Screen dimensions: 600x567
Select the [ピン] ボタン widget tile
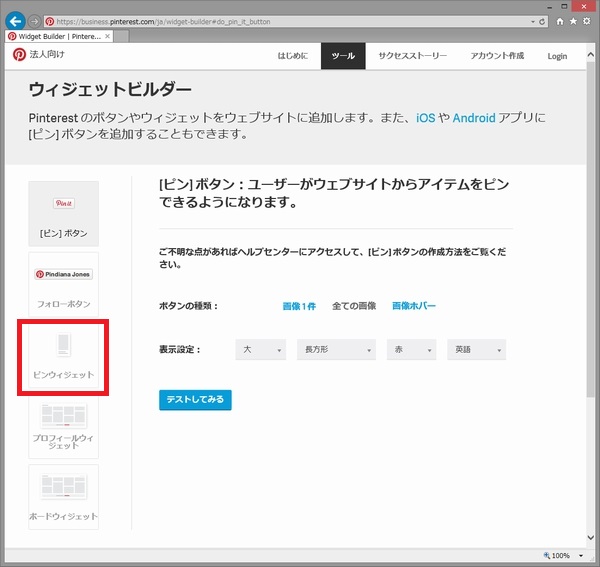point(64,213)
